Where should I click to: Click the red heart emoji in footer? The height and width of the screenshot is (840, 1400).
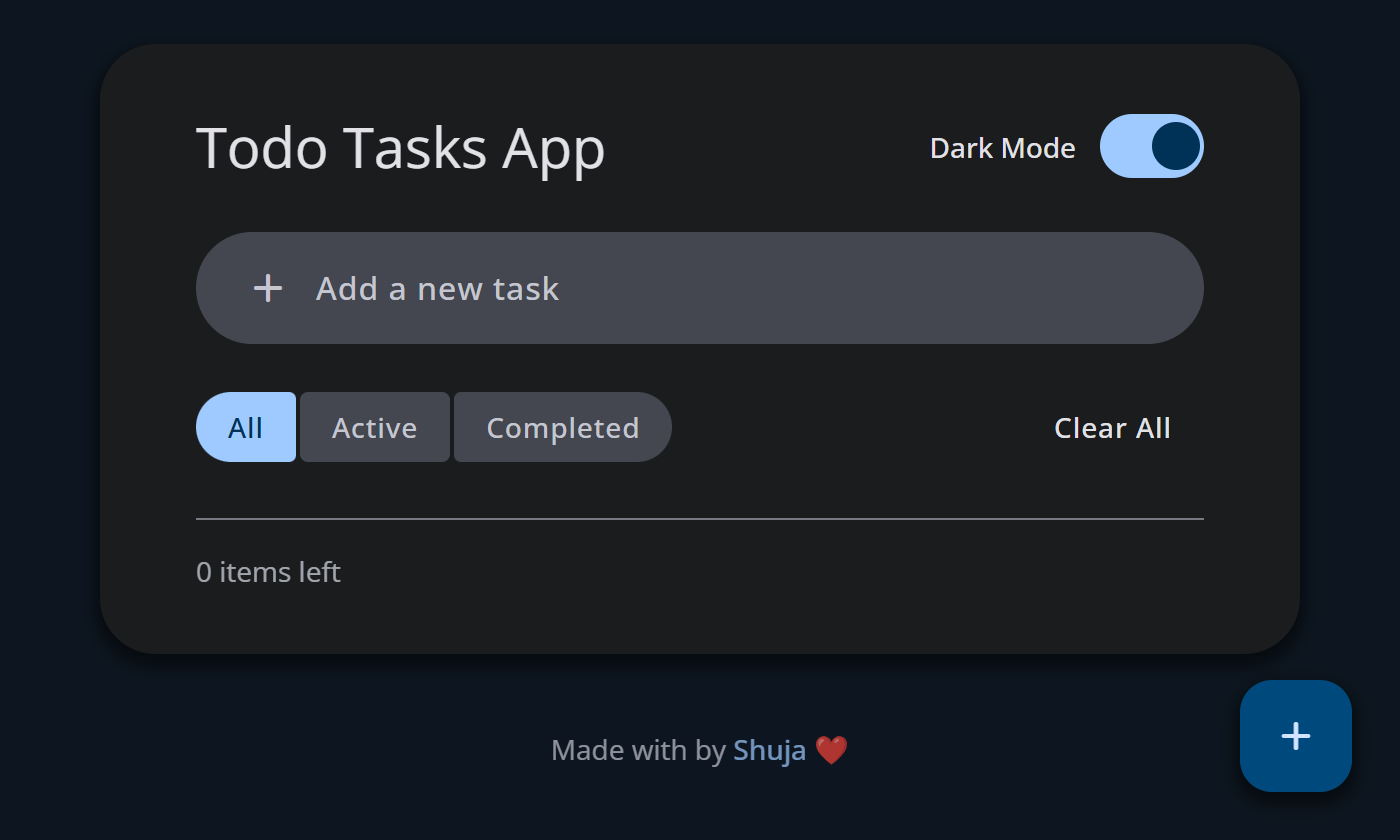(831, 750)
